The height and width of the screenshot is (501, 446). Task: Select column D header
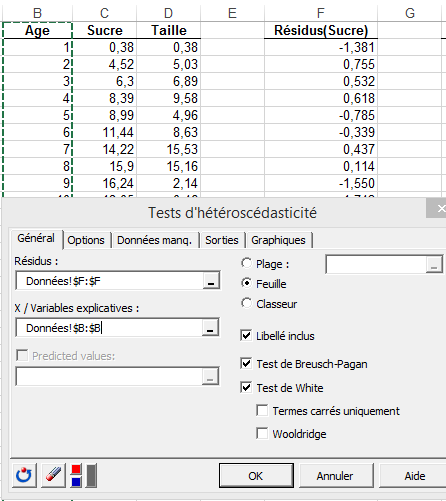pos(169,13)
